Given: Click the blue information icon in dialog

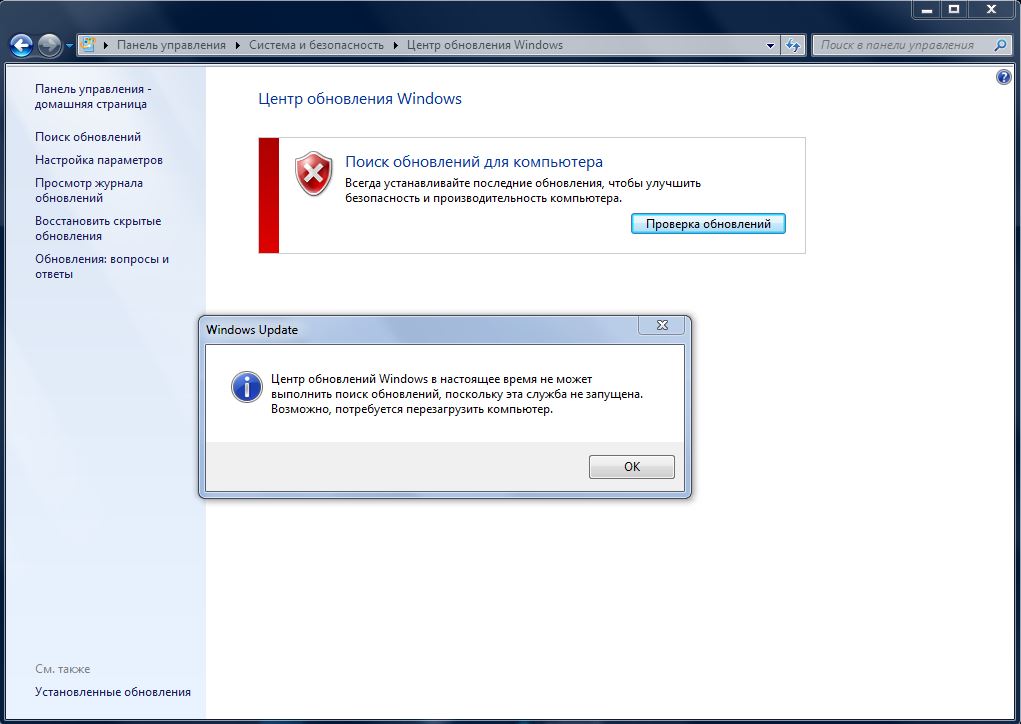Looking at the screenshot, I should (247, 387).
